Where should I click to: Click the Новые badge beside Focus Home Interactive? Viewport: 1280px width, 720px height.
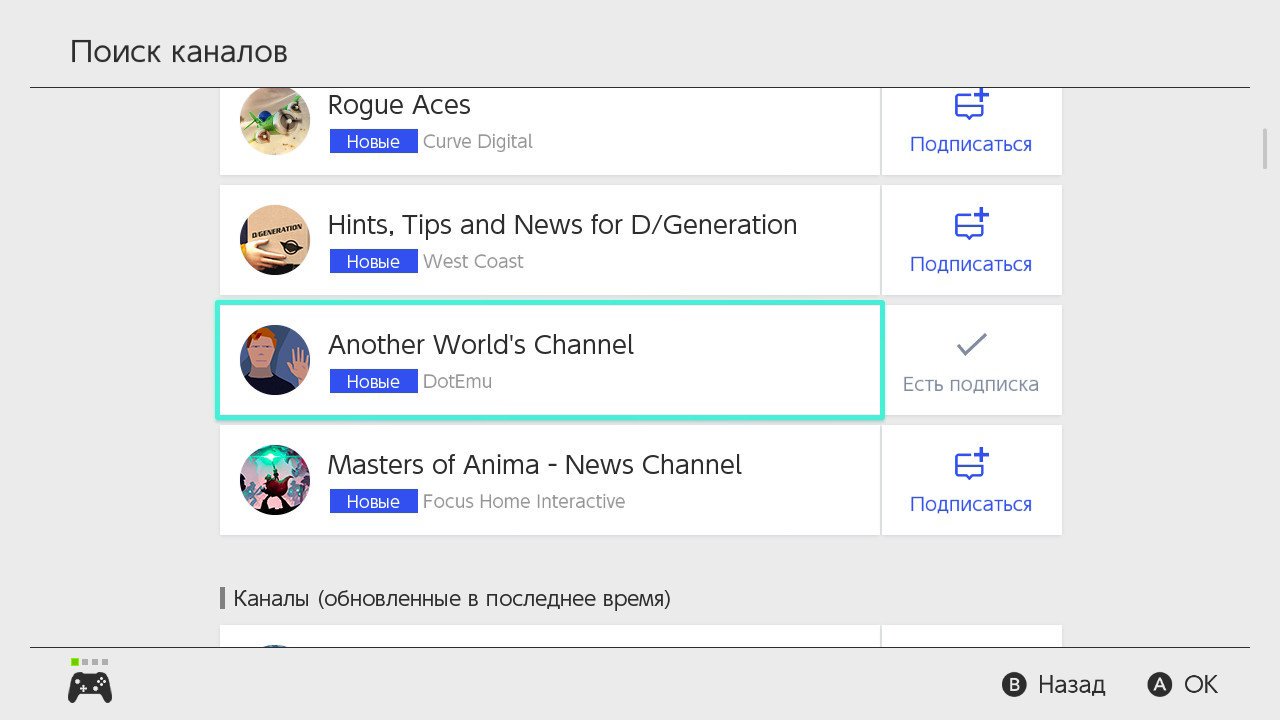coord(373,502)
